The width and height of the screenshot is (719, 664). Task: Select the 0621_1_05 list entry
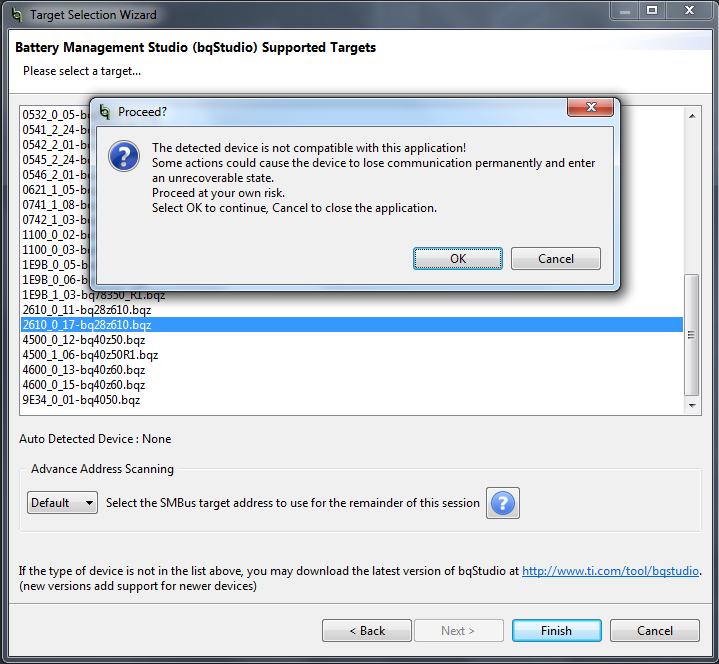click(x=55, y=190)
